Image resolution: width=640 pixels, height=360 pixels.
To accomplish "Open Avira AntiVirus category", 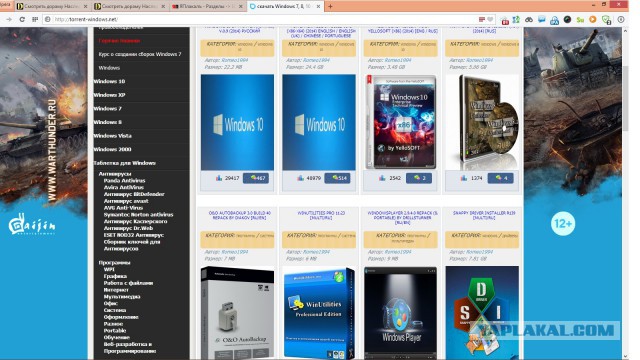I will pyautogui.click(x=124, y=187).
